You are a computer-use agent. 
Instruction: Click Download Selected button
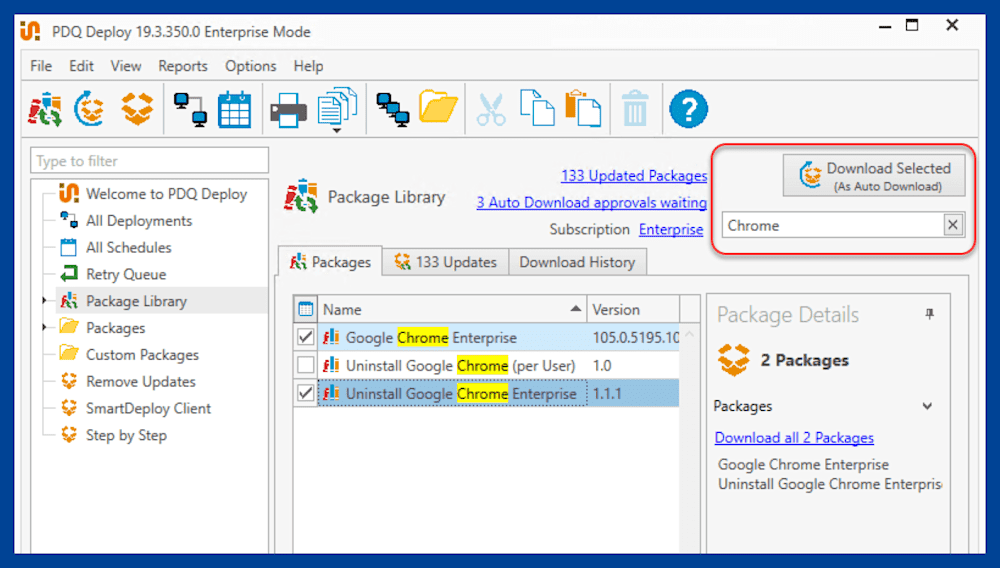[874, 175]
